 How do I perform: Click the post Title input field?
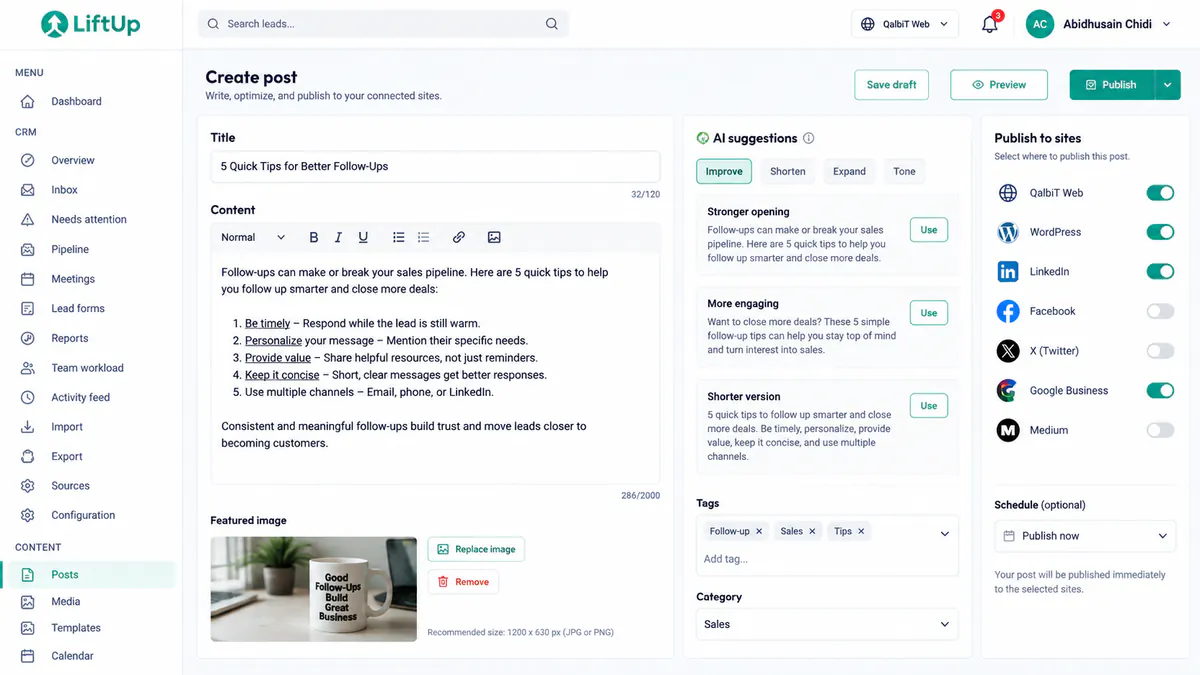coord(435,166)
